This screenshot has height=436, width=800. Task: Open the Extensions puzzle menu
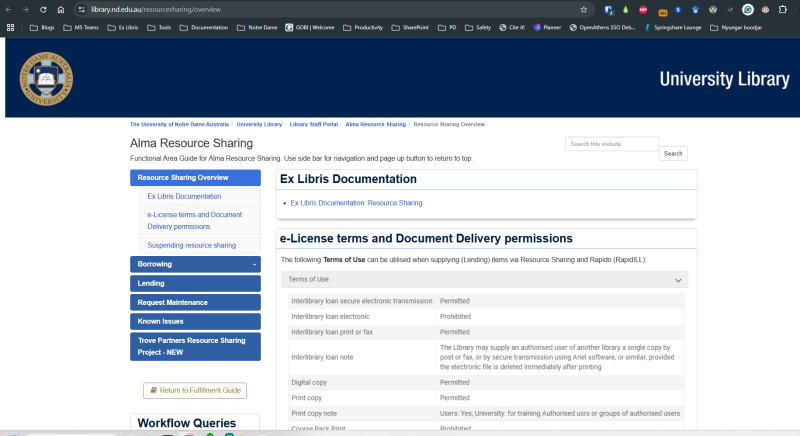click(x=783, y=10)
